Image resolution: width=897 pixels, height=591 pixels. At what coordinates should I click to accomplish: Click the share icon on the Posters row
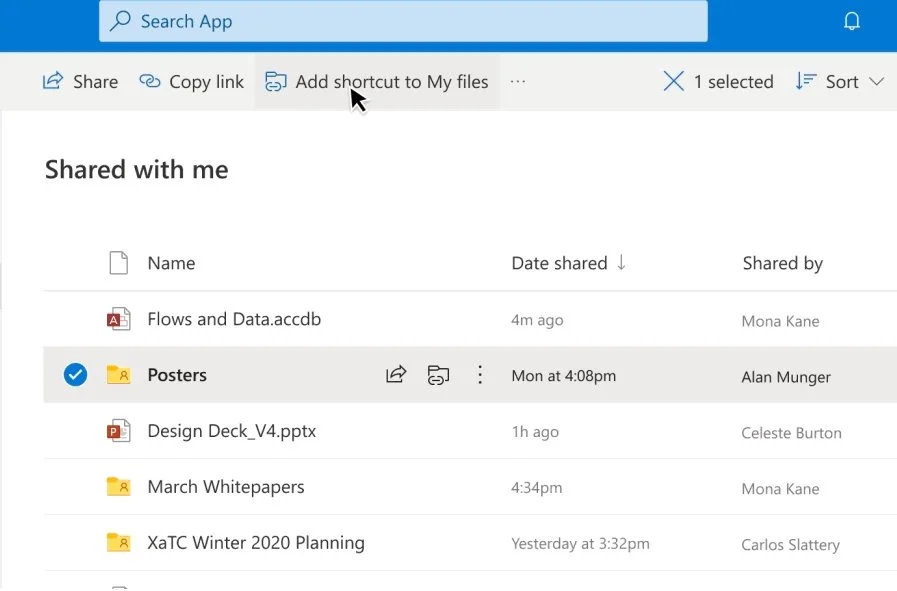[x=396, y=375]
